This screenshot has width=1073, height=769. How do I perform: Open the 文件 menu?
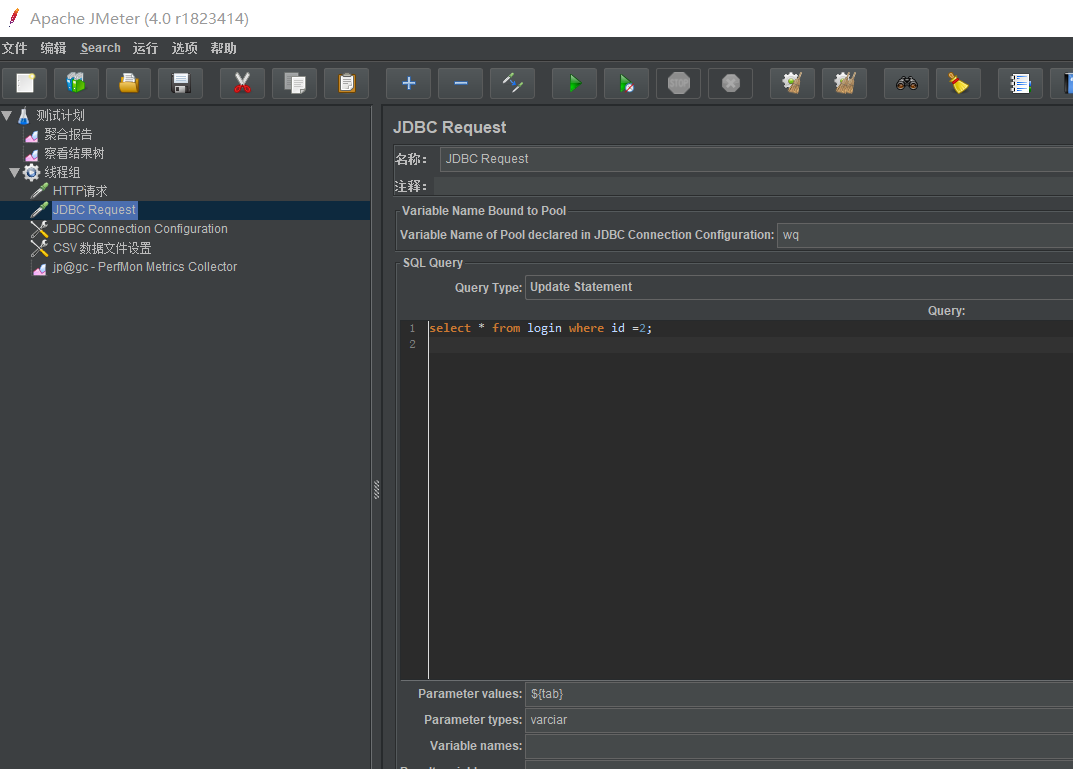click(14, 48)
